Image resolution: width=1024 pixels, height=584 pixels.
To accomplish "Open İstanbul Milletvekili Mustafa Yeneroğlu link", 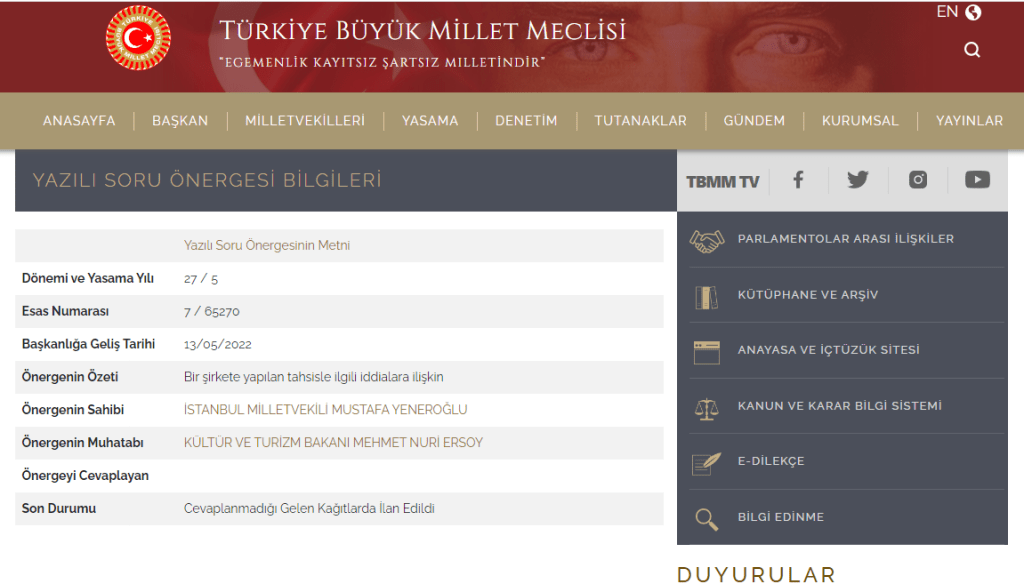I will click(325, 410).
